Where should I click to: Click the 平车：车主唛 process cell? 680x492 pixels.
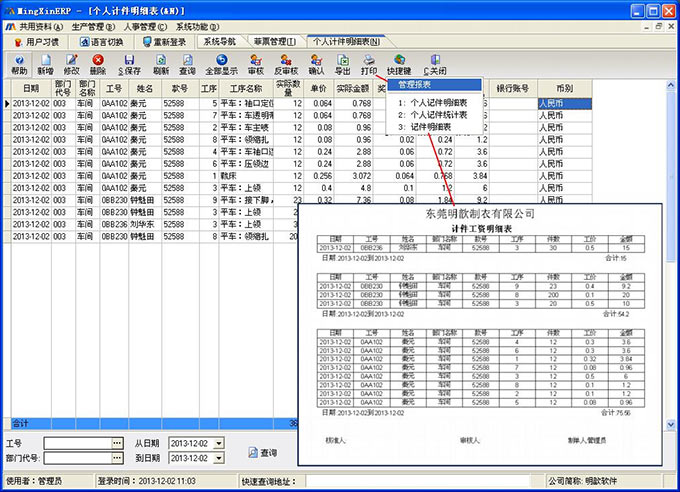point(246,128)
